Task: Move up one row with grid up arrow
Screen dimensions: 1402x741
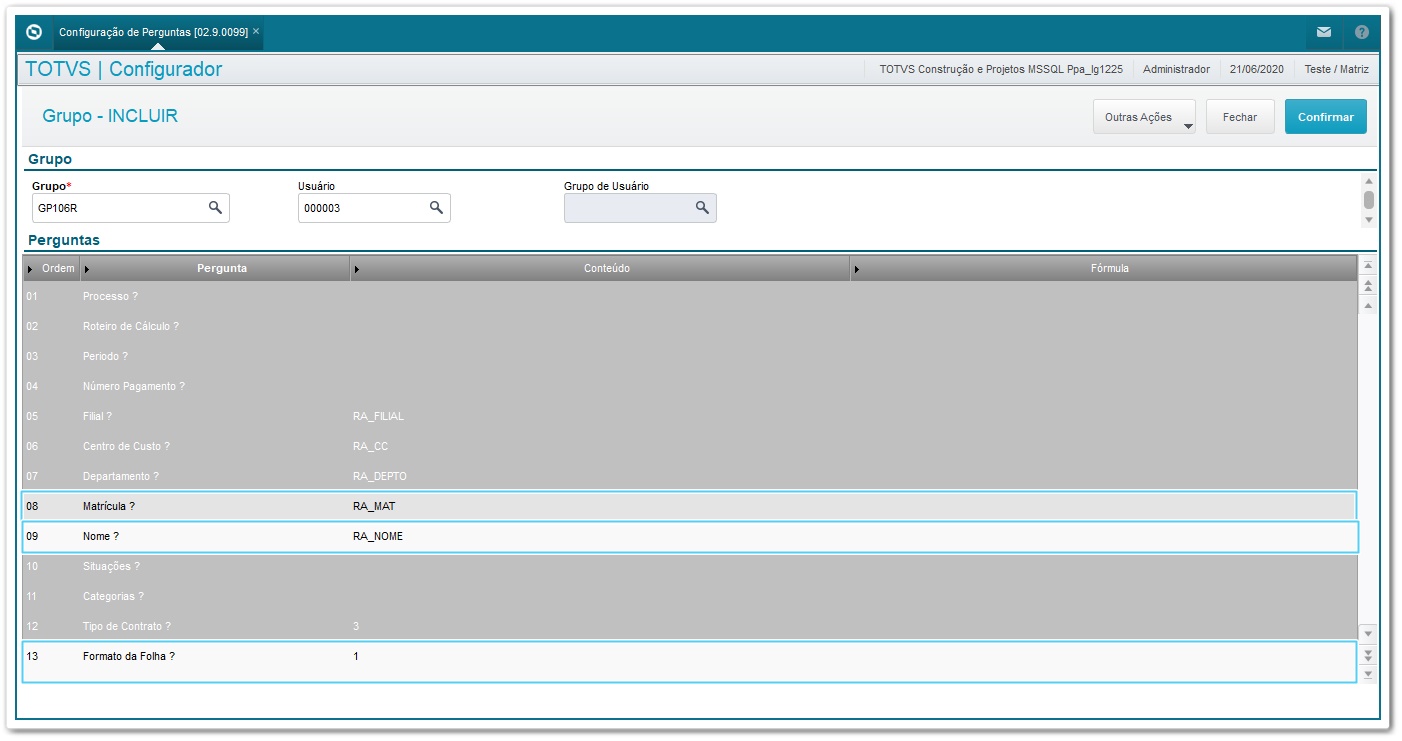Action: click(1369, 304)
